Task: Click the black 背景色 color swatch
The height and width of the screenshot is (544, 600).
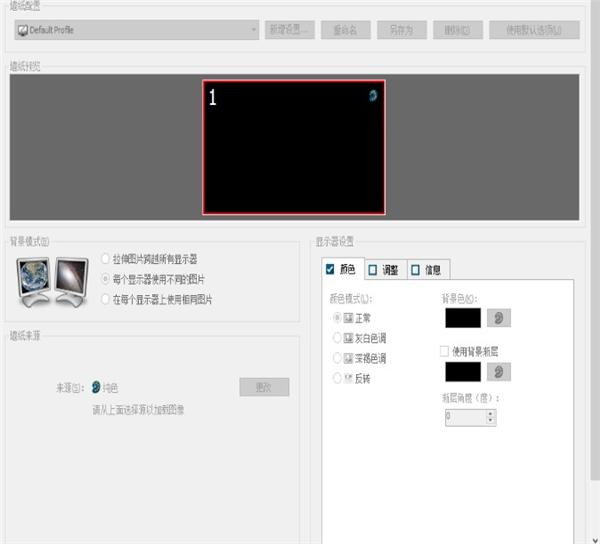Action: point(463,318)
